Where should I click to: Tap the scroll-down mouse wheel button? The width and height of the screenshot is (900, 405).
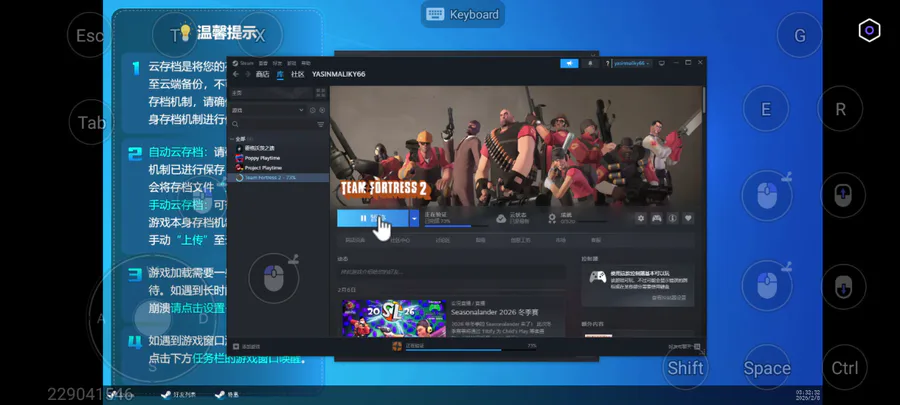click(842, 287)
